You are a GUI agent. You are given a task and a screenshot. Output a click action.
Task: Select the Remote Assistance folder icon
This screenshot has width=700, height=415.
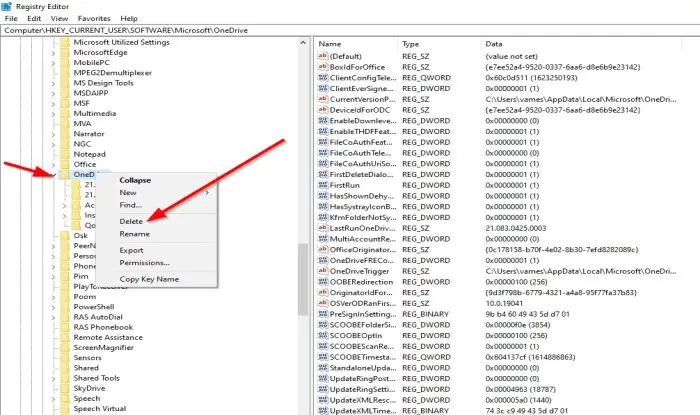coord(65,337)
